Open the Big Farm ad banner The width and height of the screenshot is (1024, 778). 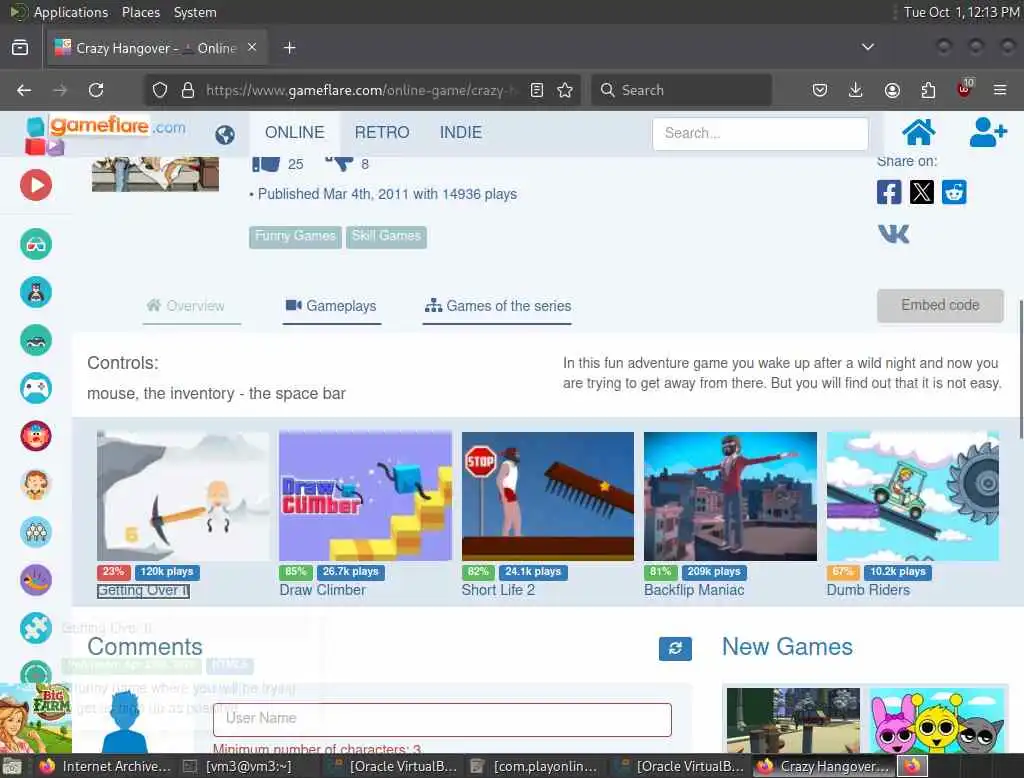coord(35,717)
